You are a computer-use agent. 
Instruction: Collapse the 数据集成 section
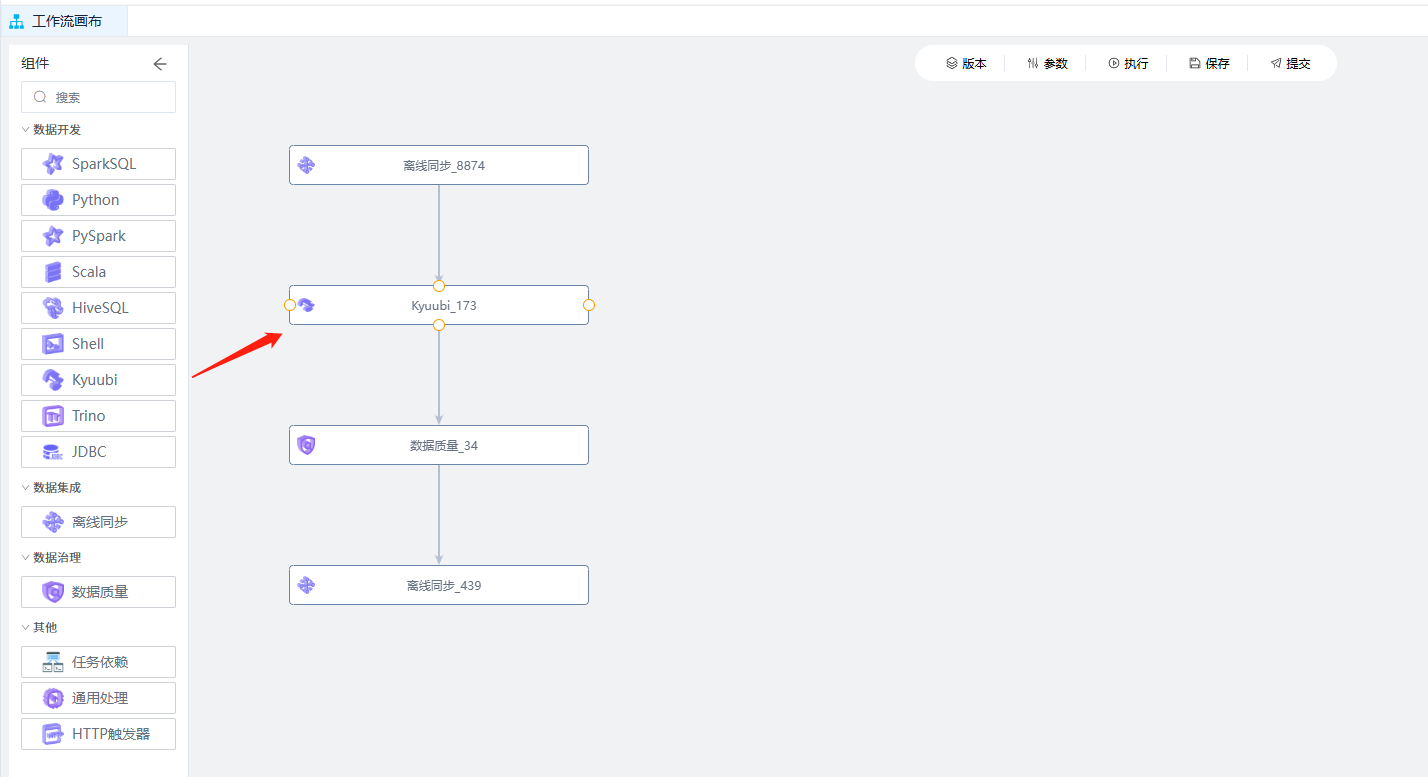[26, 487]
